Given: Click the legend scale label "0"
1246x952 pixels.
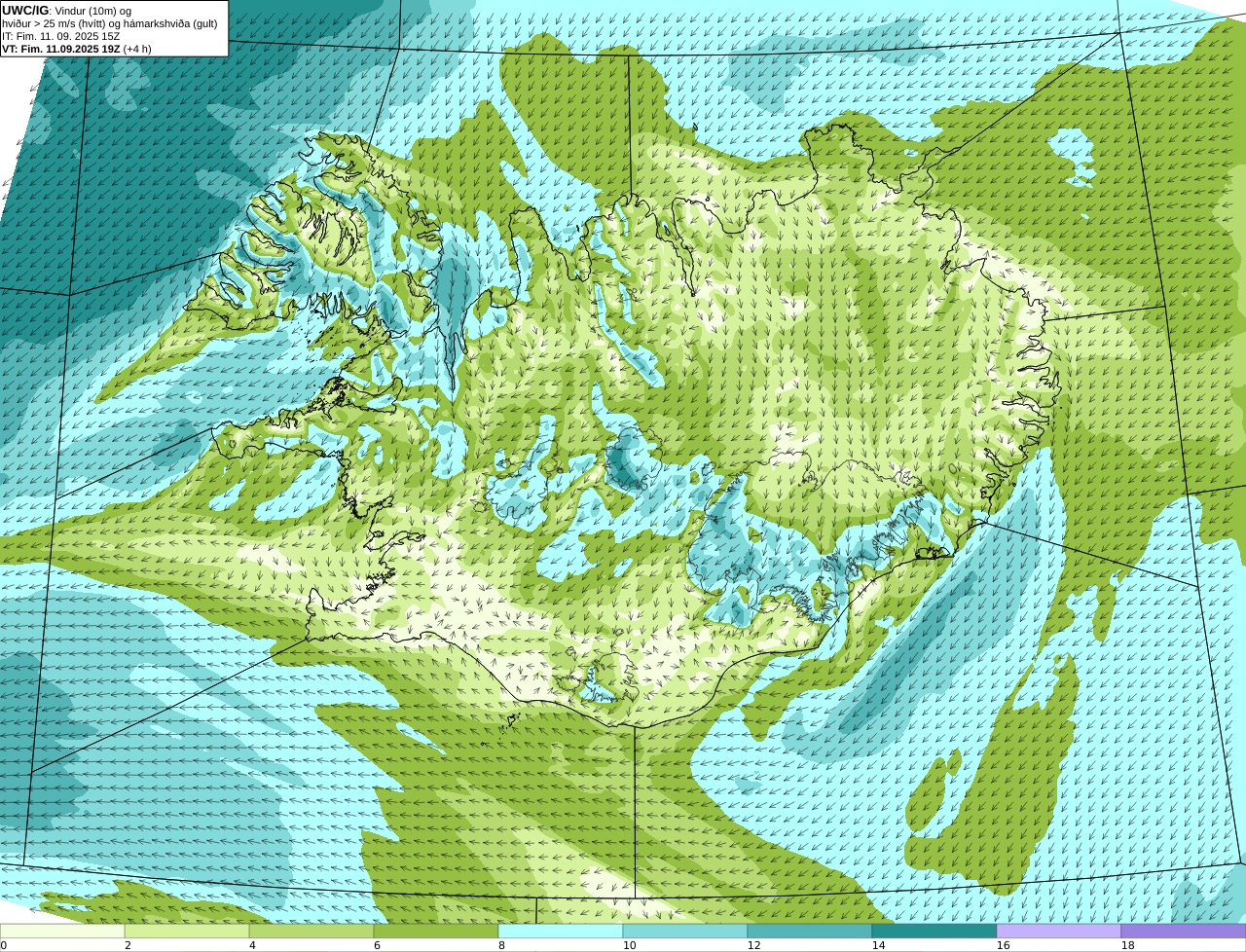Looking at the screenshot, I should (4, 945).
